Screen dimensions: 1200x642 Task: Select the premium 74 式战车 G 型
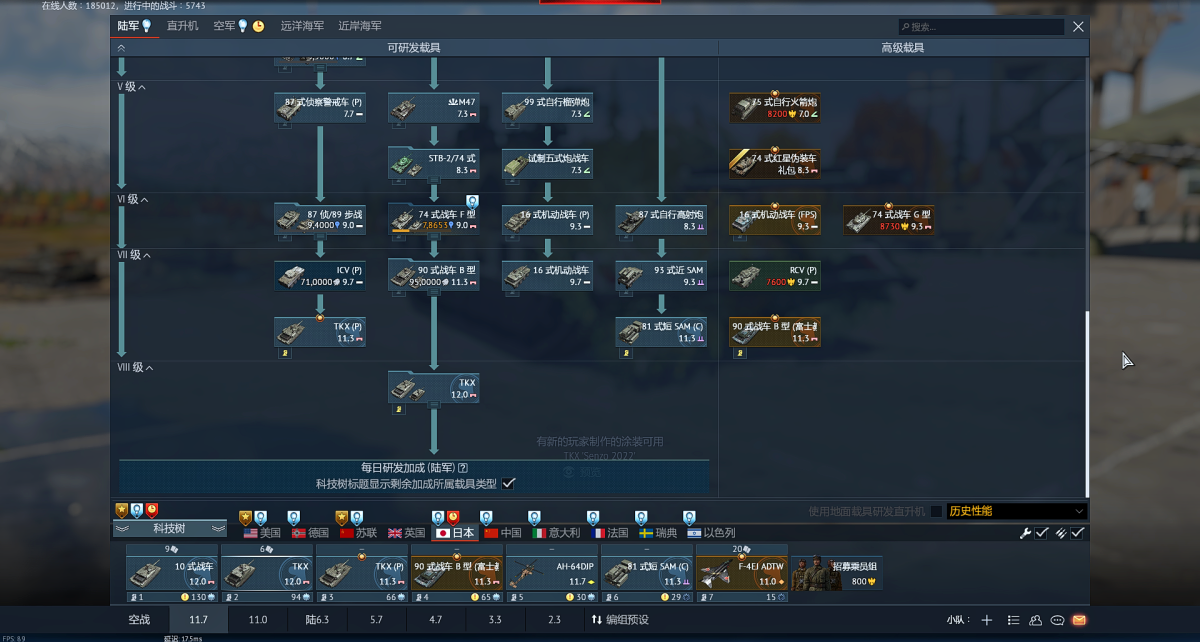(x=889, y=219)
